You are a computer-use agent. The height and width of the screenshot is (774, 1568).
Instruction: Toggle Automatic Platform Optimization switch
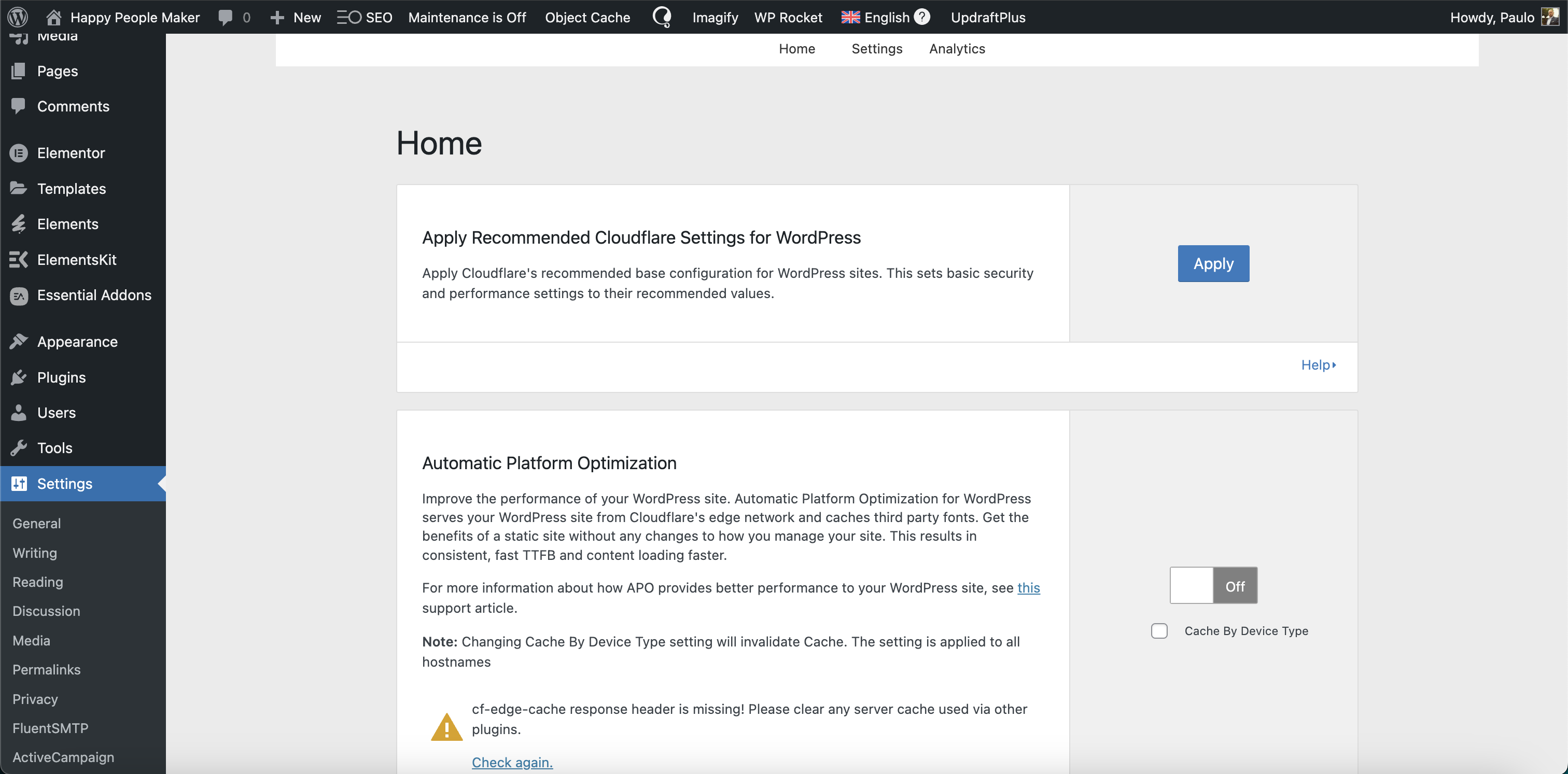click(x=1213, y=585)
